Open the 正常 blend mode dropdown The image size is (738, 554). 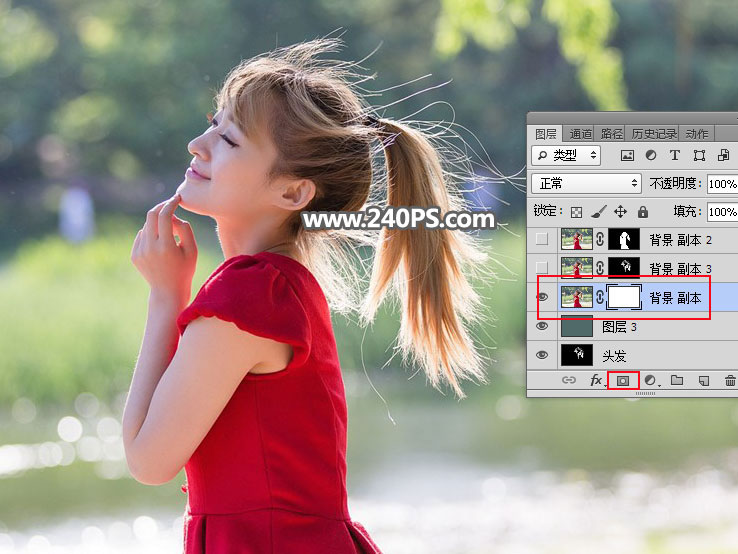tap(587, 184)
